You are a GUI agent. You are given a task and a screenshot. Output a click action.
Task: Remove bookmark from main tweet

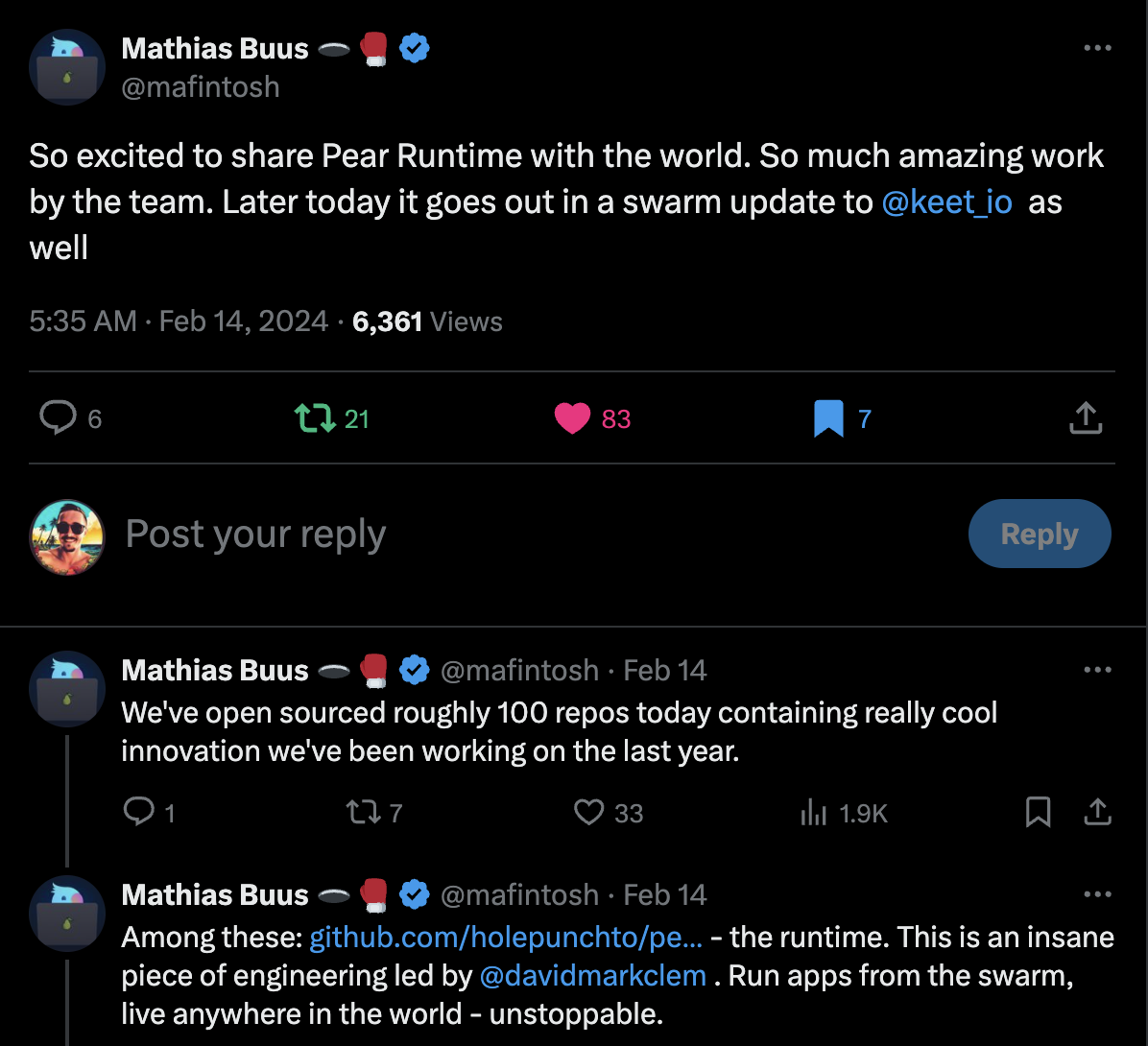(x=827, y=418)
